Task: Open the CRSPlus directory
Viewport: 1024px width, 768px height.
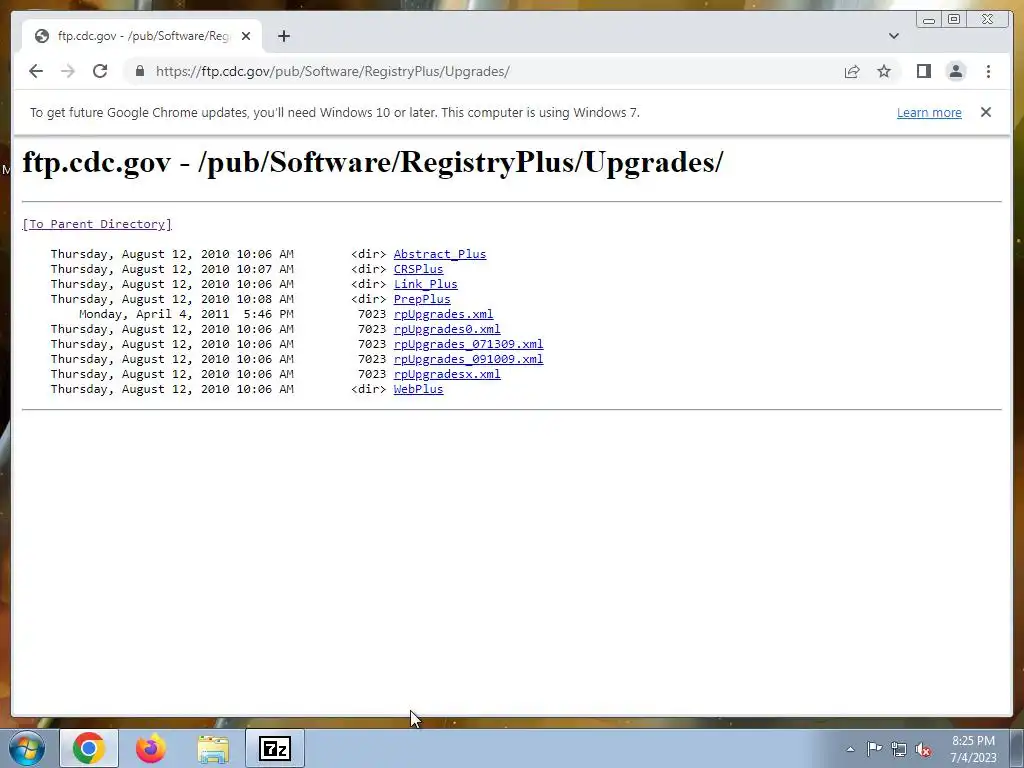Action: (418, 269)
